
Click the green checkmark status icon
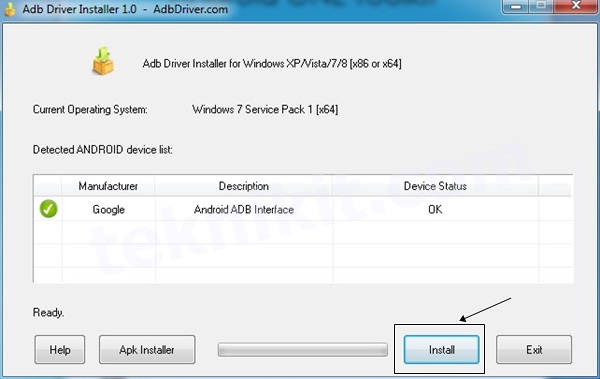[x=49, y=209]
